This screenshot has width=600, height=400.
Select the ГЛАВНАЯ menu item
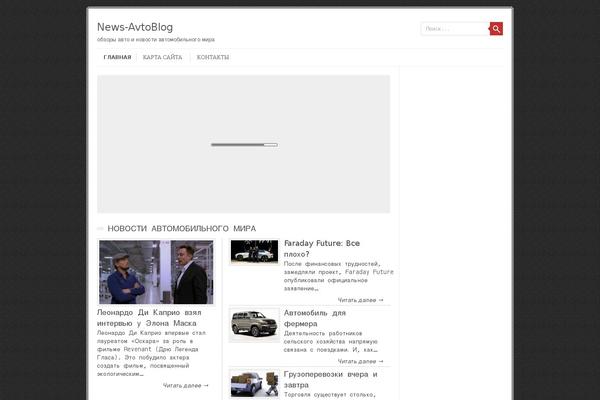[117, 57]
